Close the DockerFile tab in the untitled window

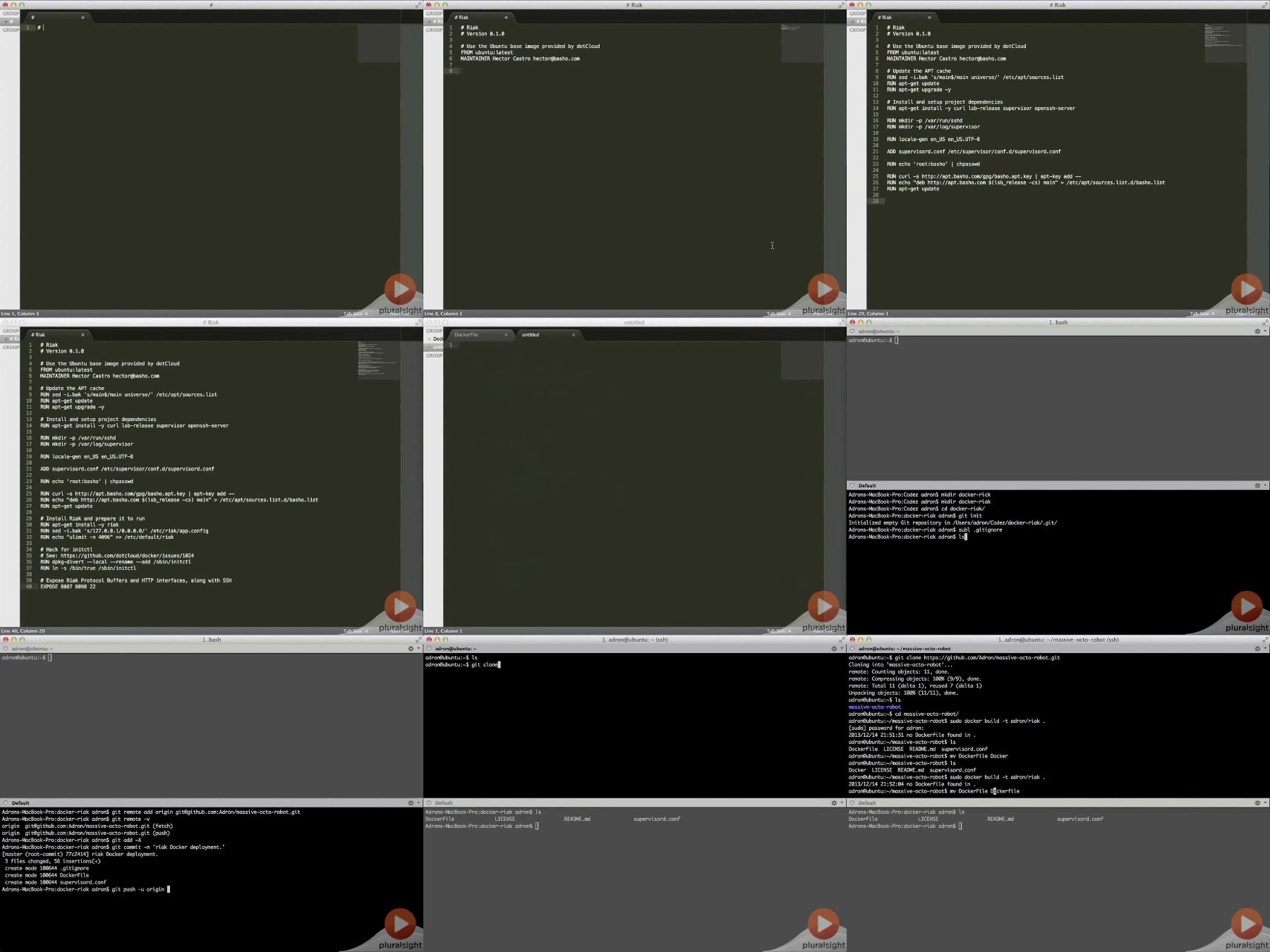point(506,335)
